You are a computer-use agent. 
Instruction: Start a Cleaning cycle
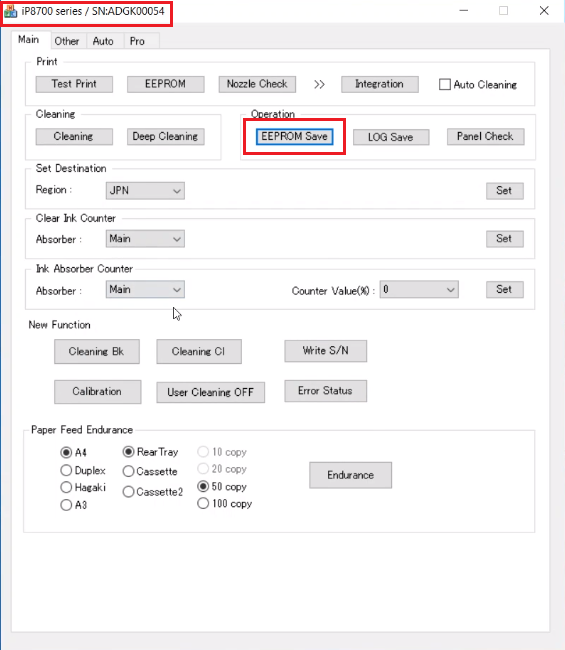pos(74,137)
